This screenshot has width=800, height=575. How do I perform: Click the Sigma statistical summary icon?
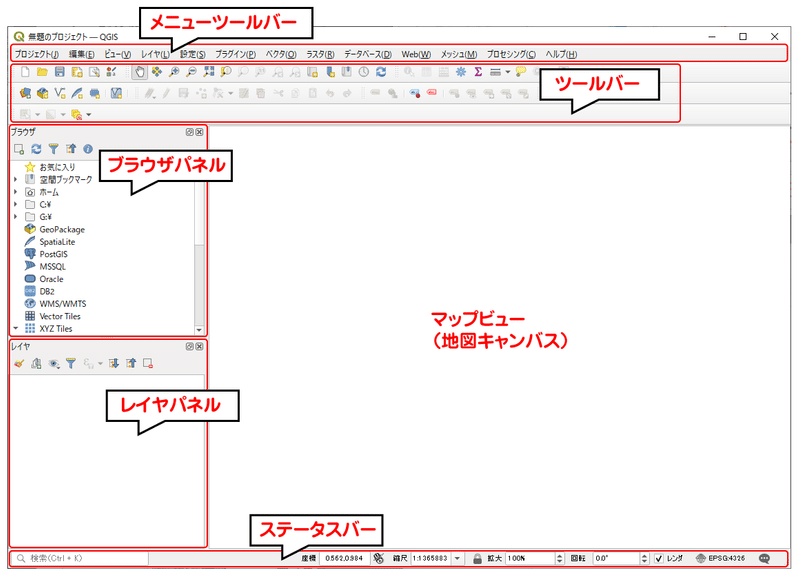[x=478, y=72]
